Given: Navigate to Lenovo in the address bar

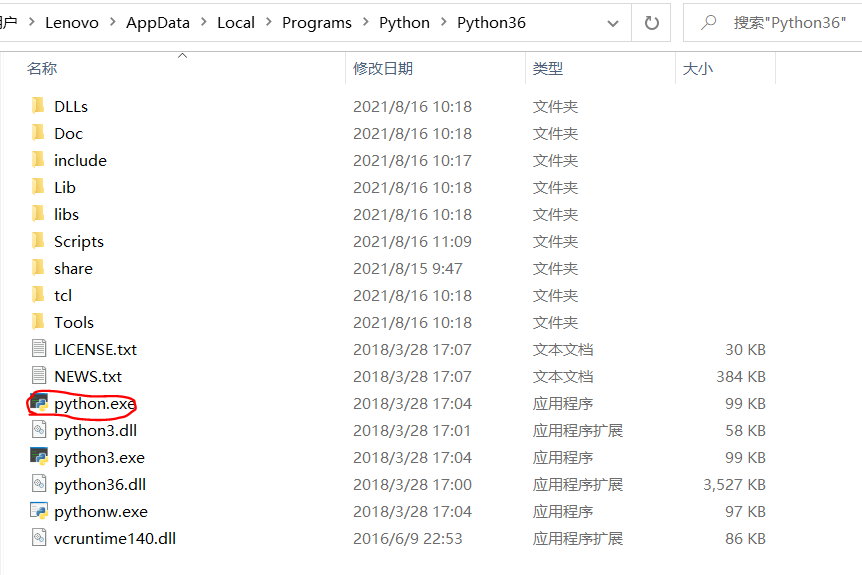Looking at the screenshot, I should pyautogui.click(x=72, y=23).
